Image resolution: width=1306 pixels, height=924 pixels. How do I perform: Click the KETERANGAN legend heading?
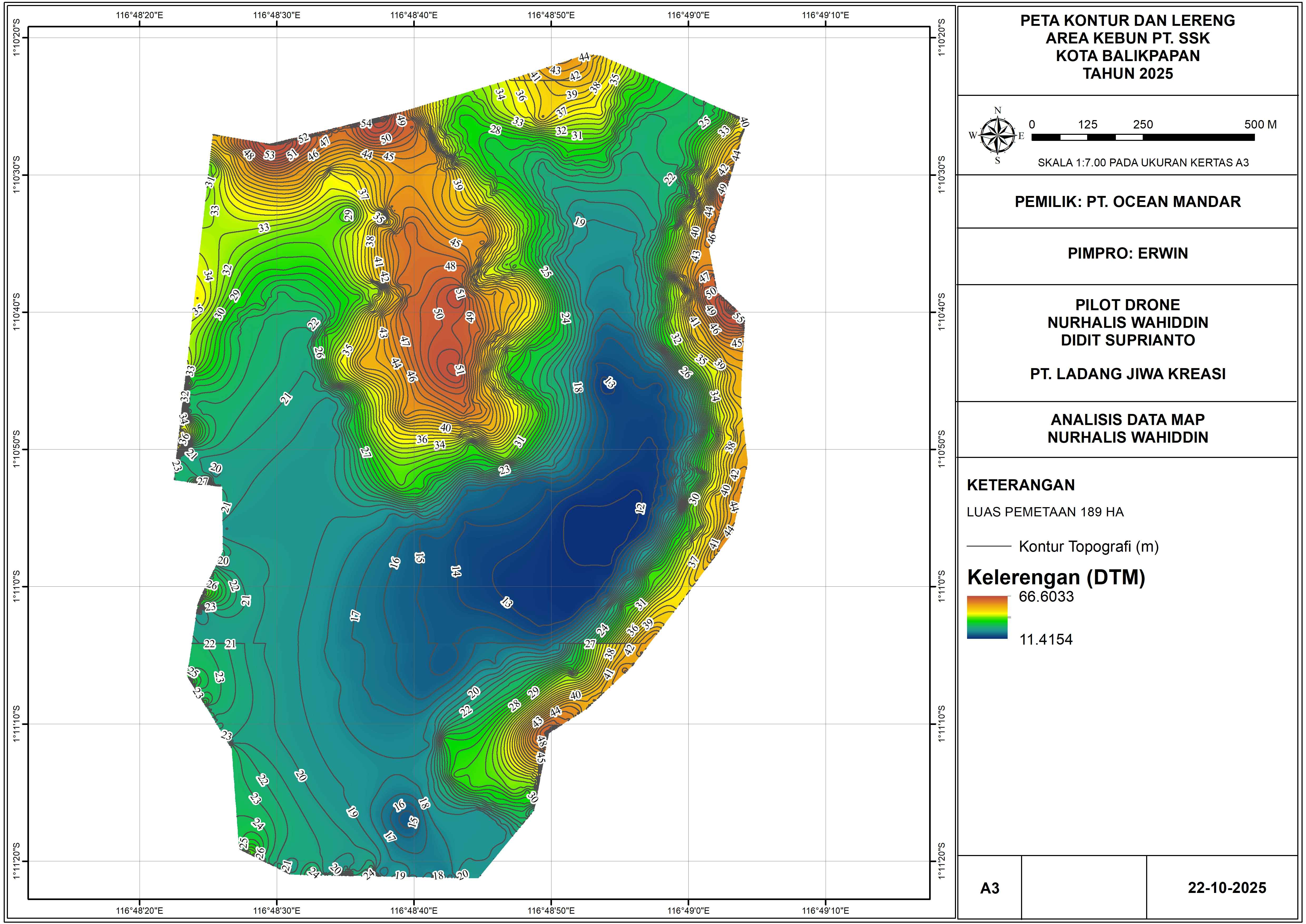point(1020,485)
